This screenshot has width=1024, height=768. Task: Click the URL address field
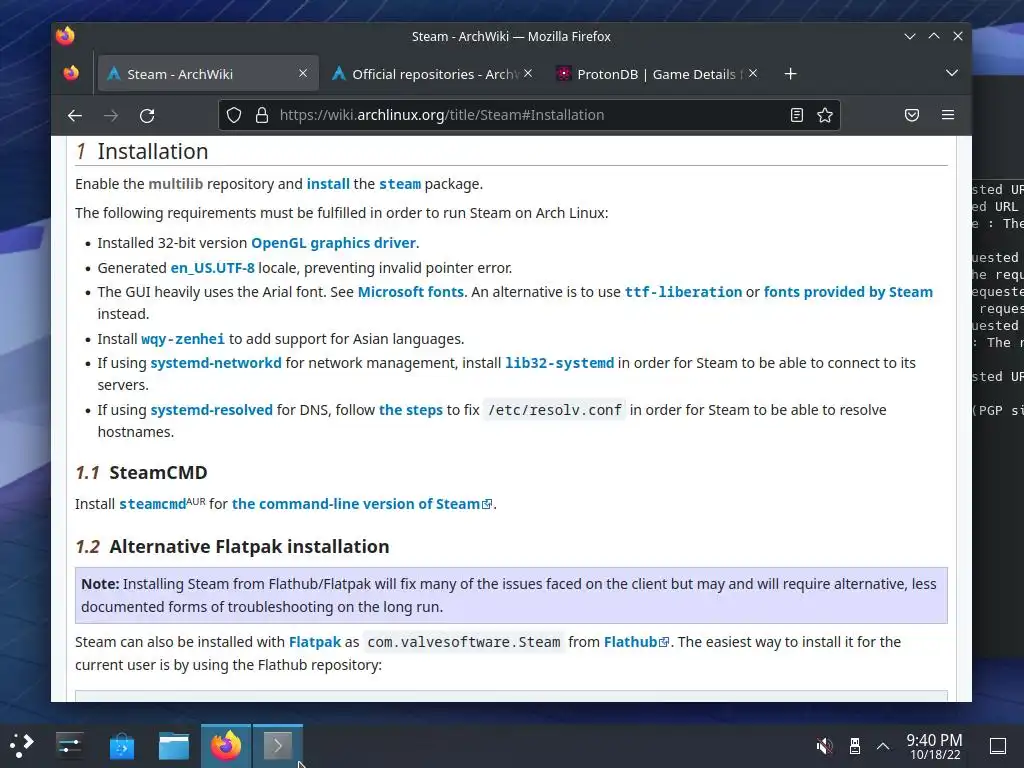(x=529, y=115)
